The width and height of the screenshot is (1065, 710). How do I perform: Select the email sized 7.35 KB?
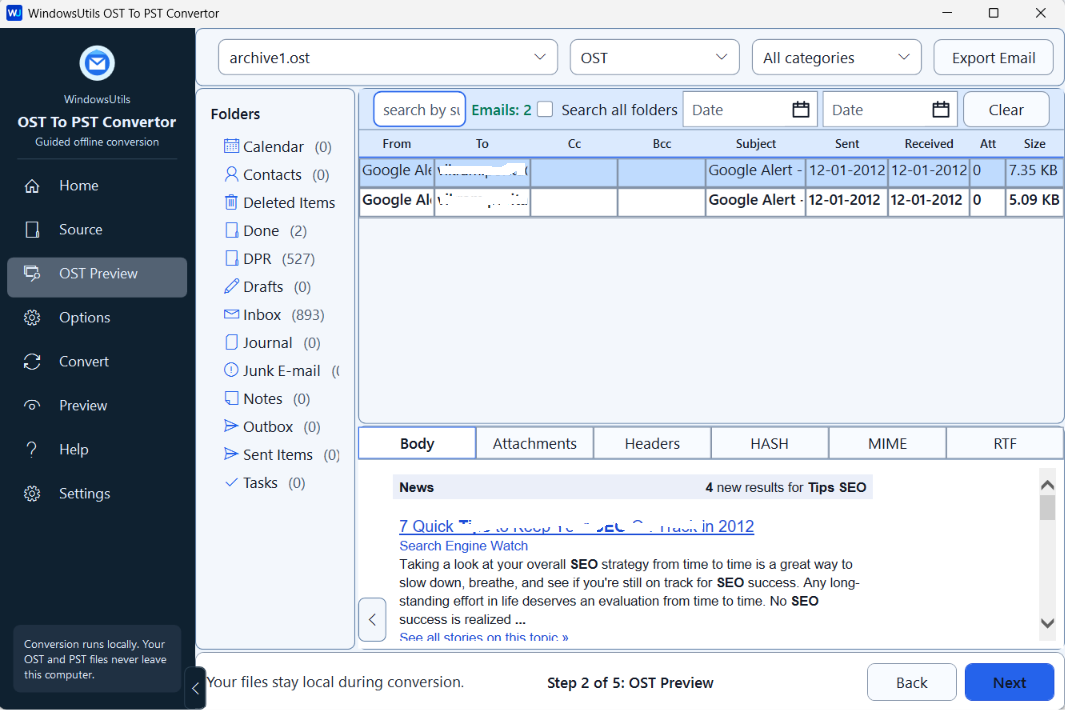[x=711, y=171]
